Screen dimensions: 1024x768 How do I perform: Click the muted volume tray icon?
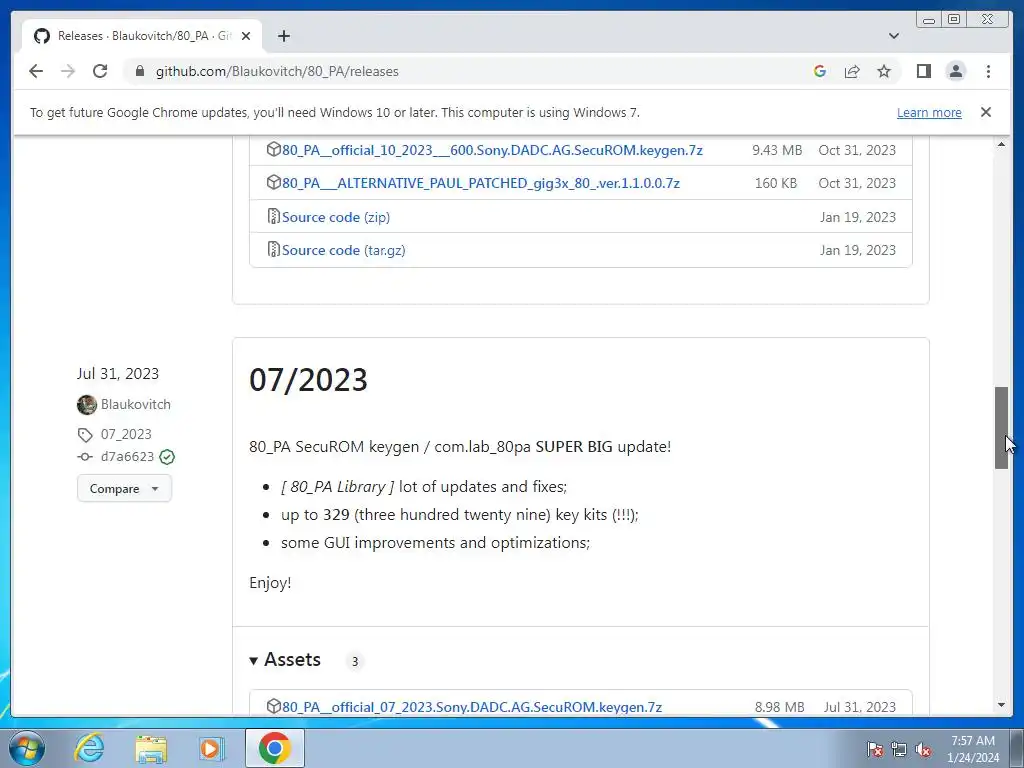pos(923,750)
